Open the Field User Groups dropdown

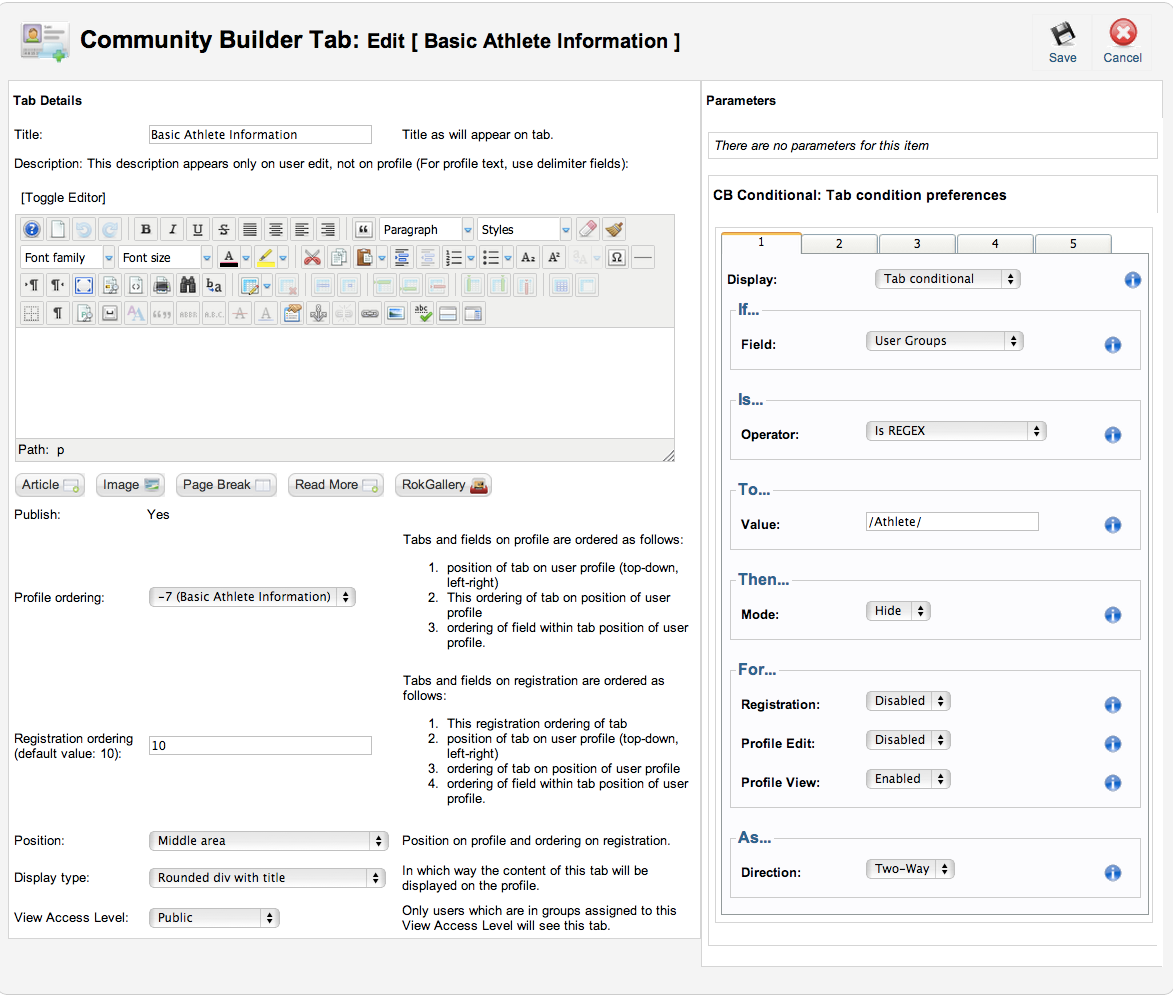(x=945, y=341)
